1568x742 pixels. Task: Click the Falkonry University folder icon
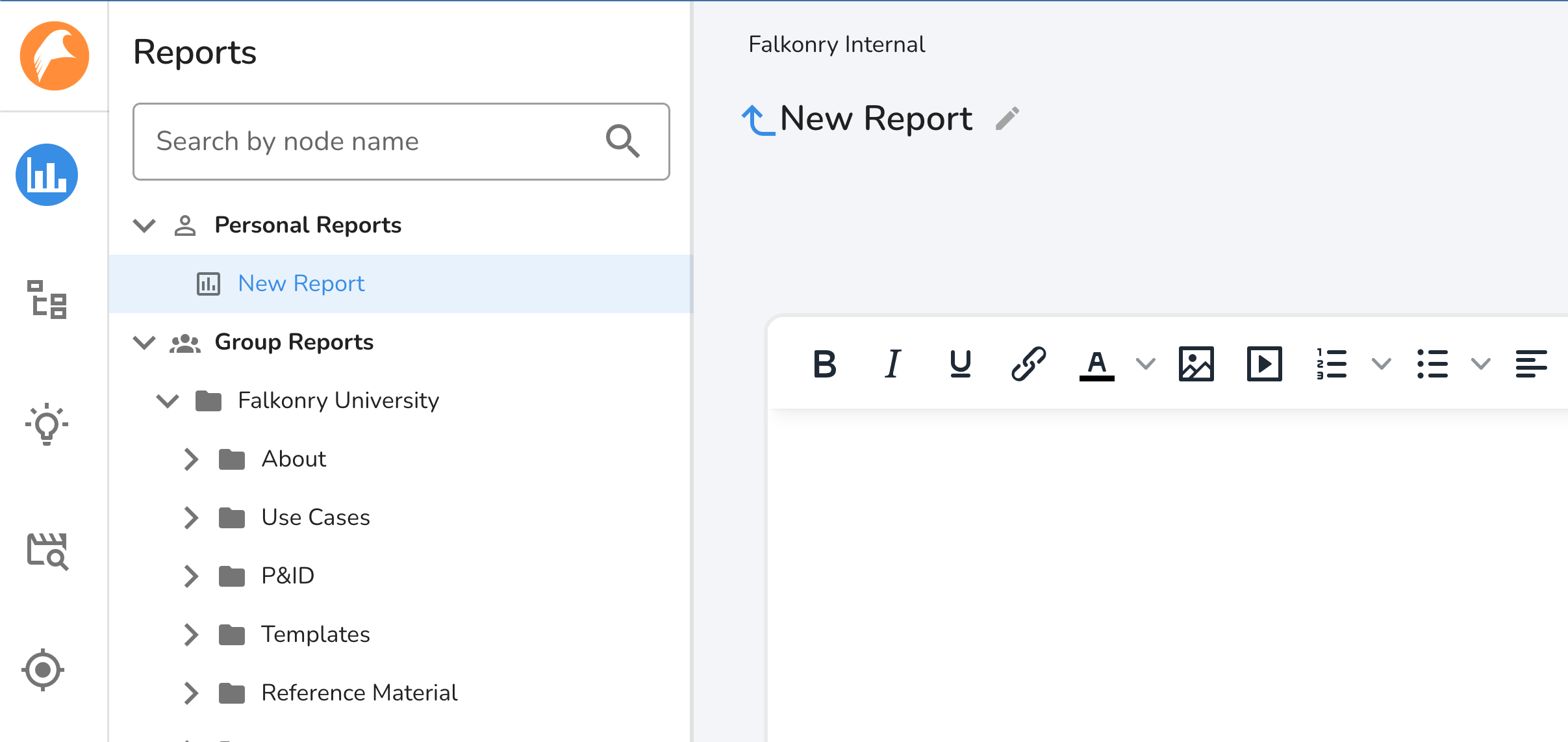click(x=209, y=401)
